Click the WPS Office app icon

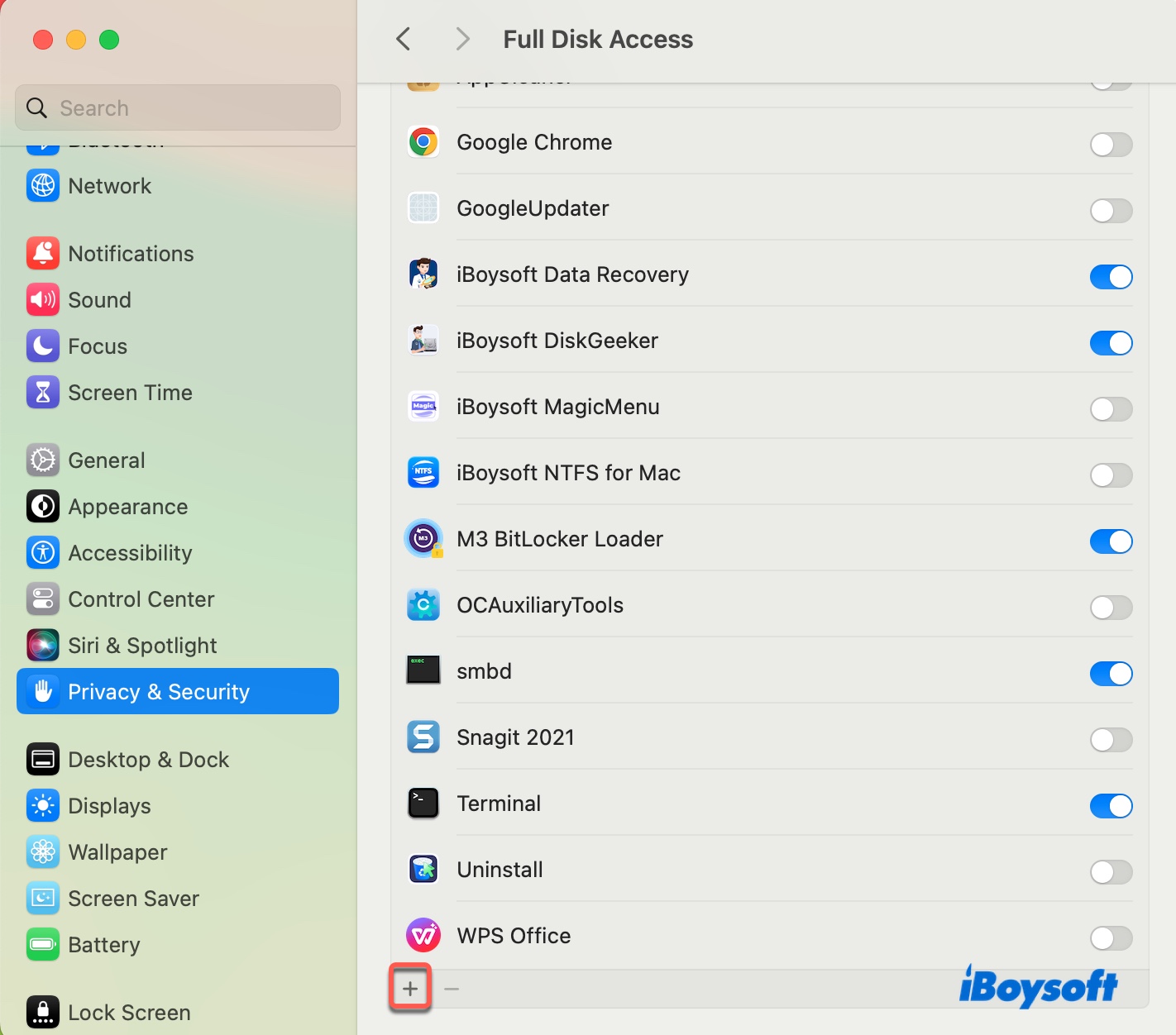pyautogui.click(x=423, y=936)
